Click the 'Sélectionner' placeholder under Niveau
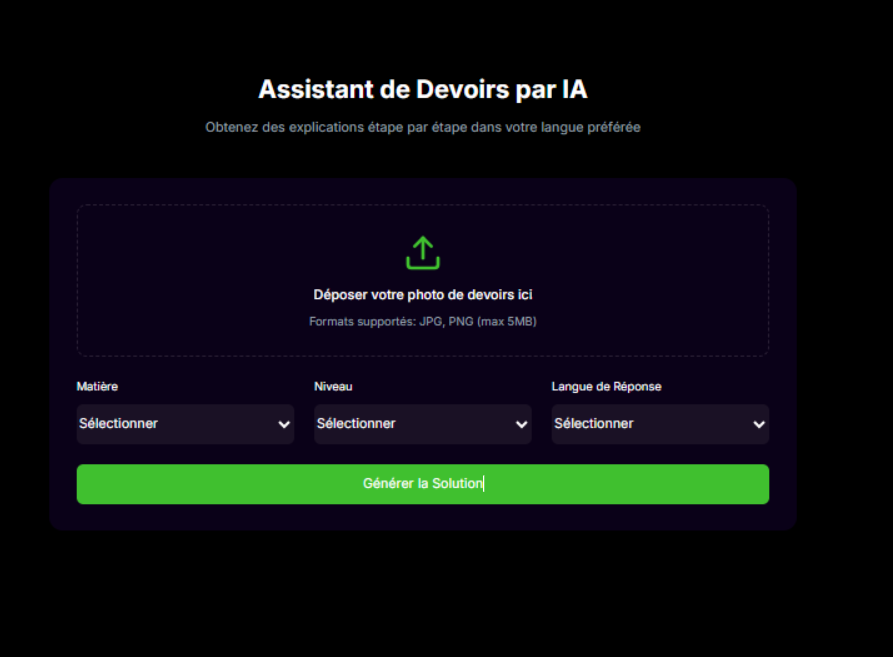 [356, 424]
